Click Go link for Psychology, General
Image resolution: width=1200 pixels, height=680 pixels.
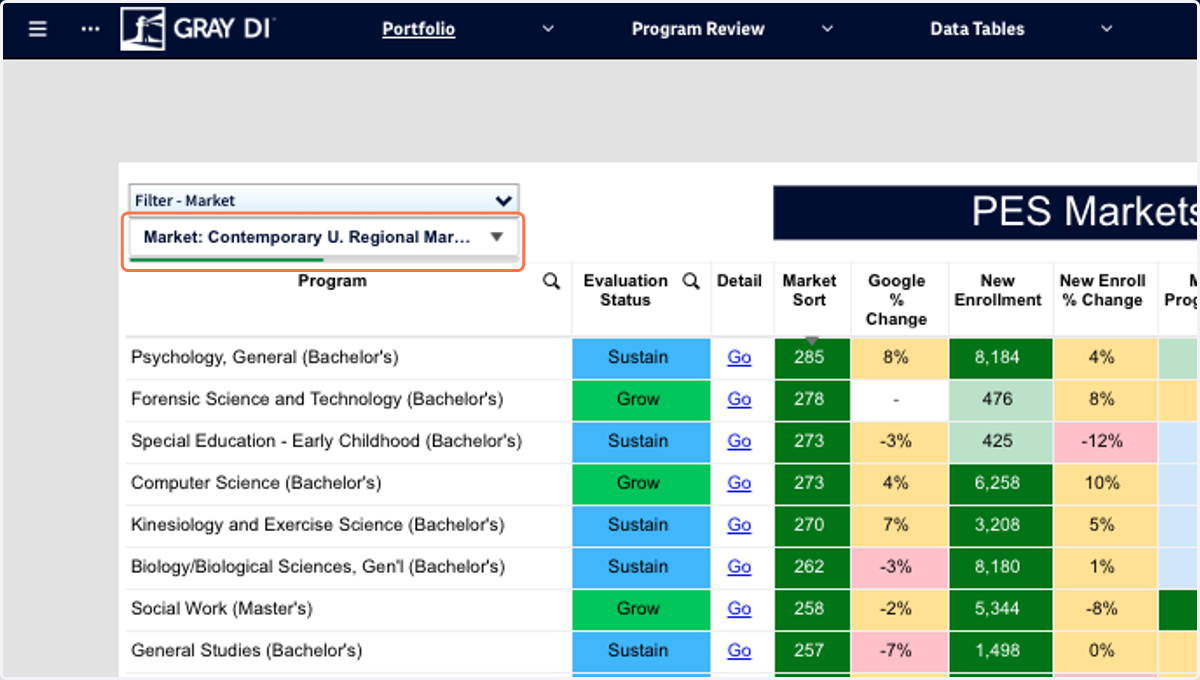click(x=739, y=358)
